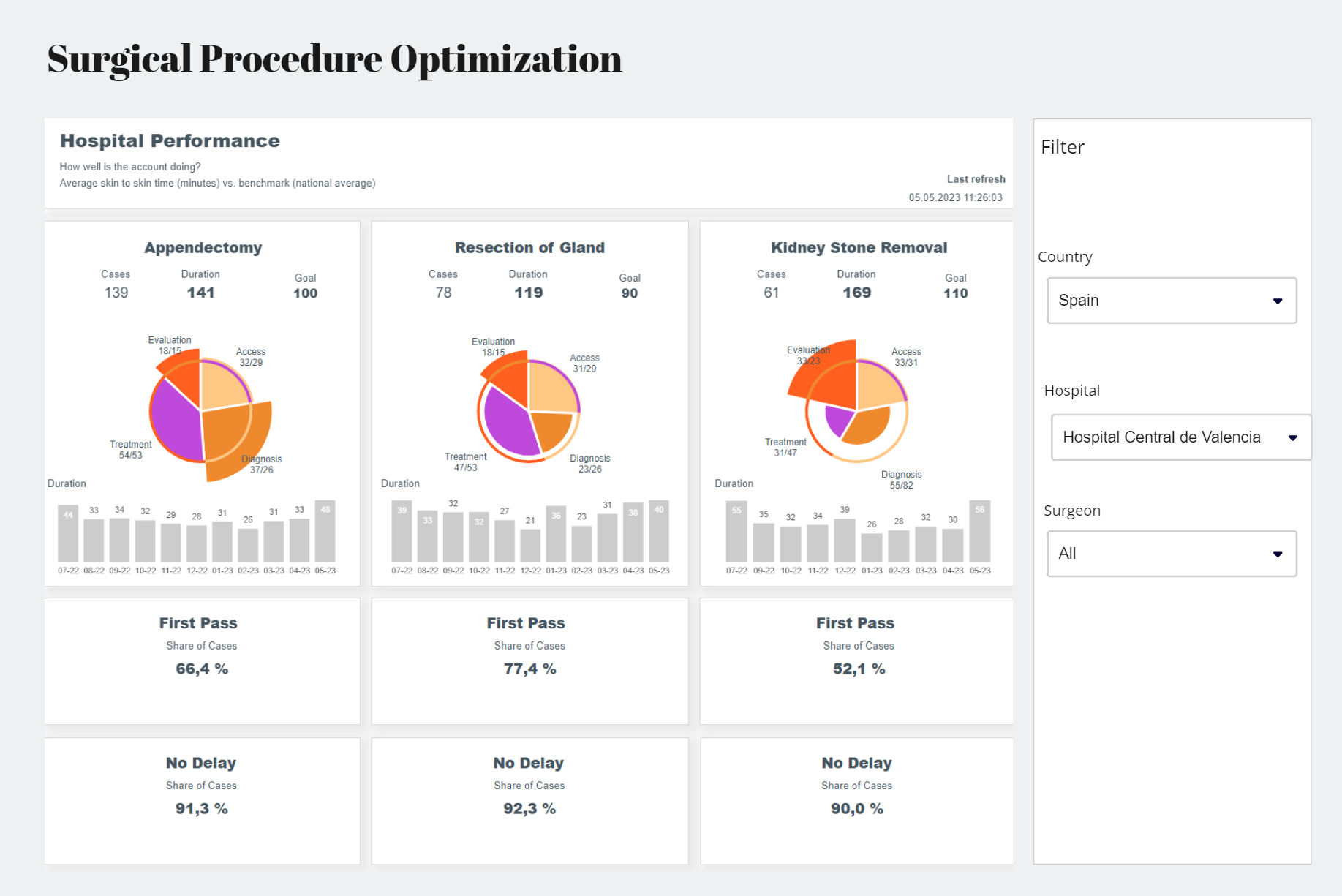Click the Appendectomy No Delay 91,3 % card
This screenshot has height=896, width=1342.
(202, 801)
